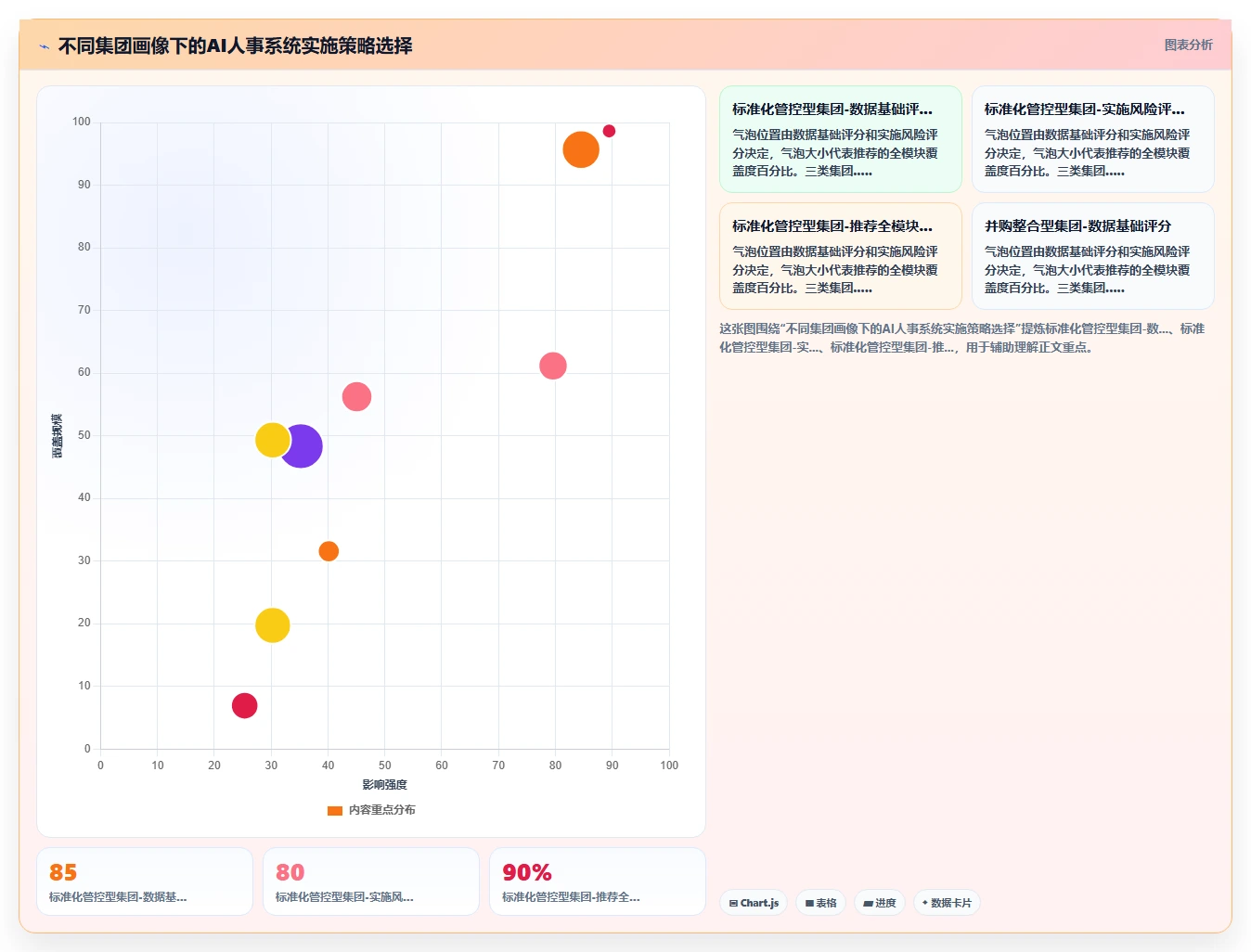Click the y-axis tick label 100
This screenshot has width=1251, height=952.
tap(82, 122)
